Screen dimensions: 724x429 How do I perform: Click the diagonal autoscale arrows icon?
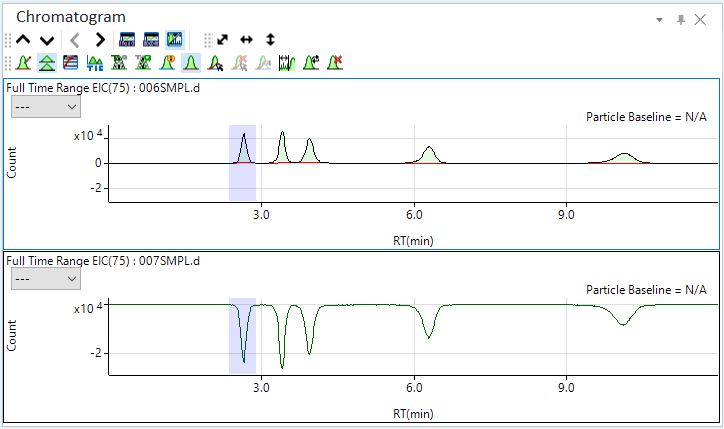223,40
